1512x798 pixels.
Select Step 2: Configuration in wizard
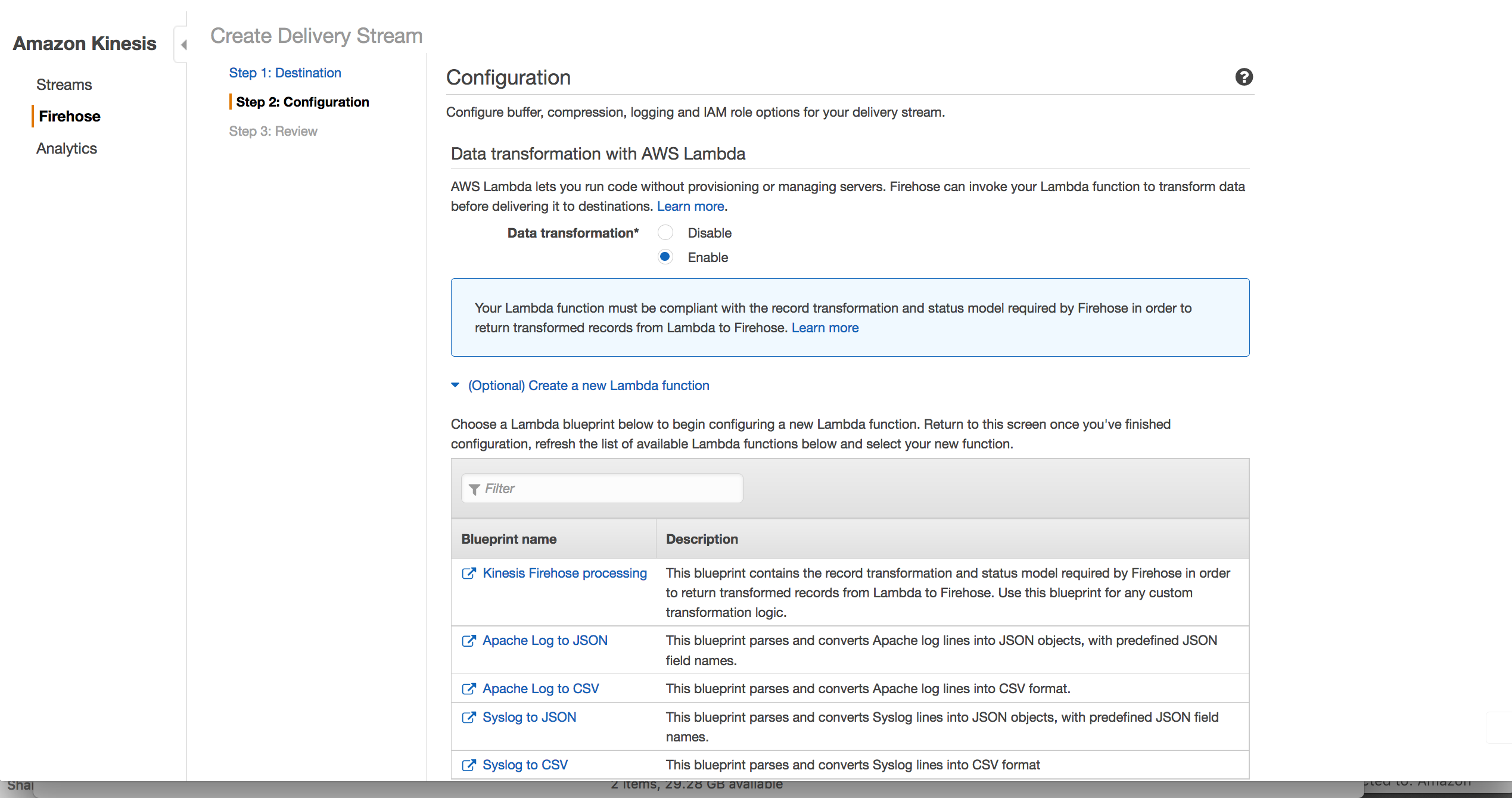(302, 102)
